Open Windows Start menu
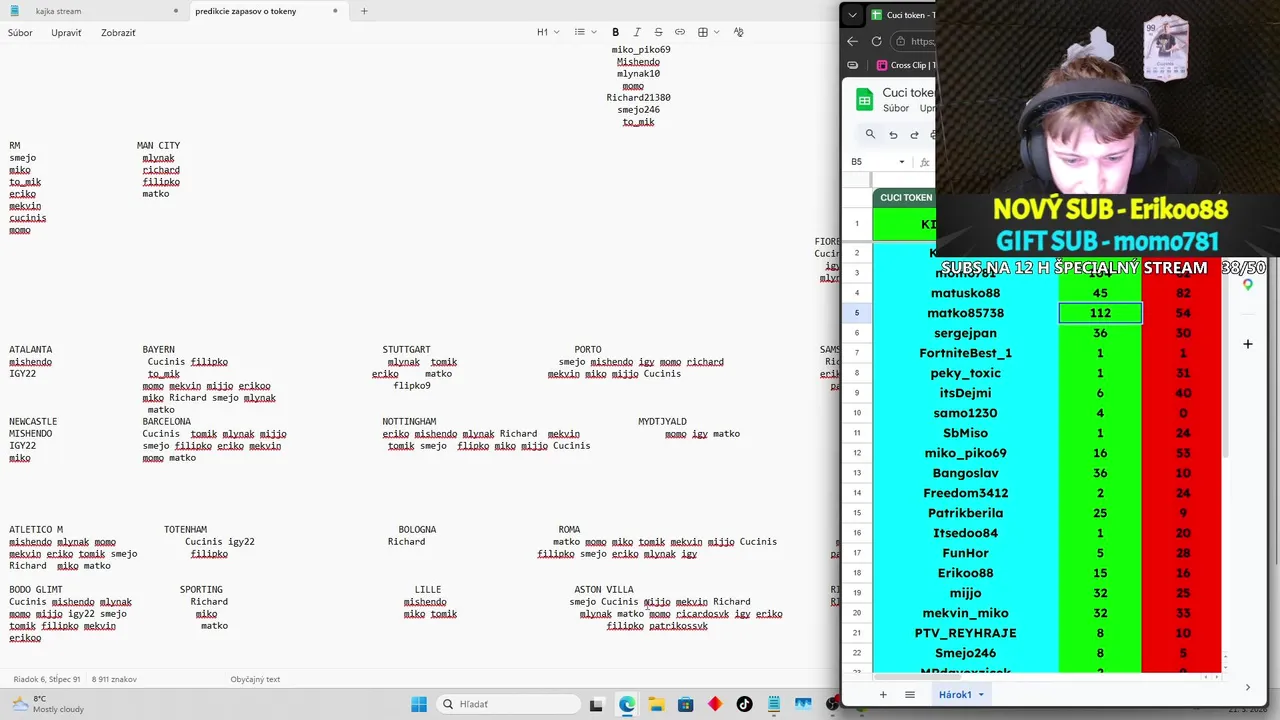The image size is (1280, 720). [418, 704]
